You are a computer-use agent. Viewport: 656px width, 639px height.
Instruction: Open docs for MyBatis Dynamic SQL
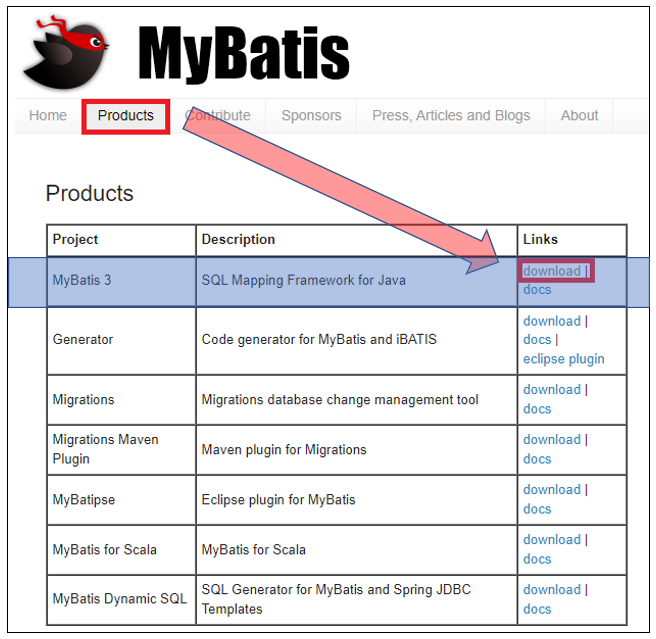[537, 609]
